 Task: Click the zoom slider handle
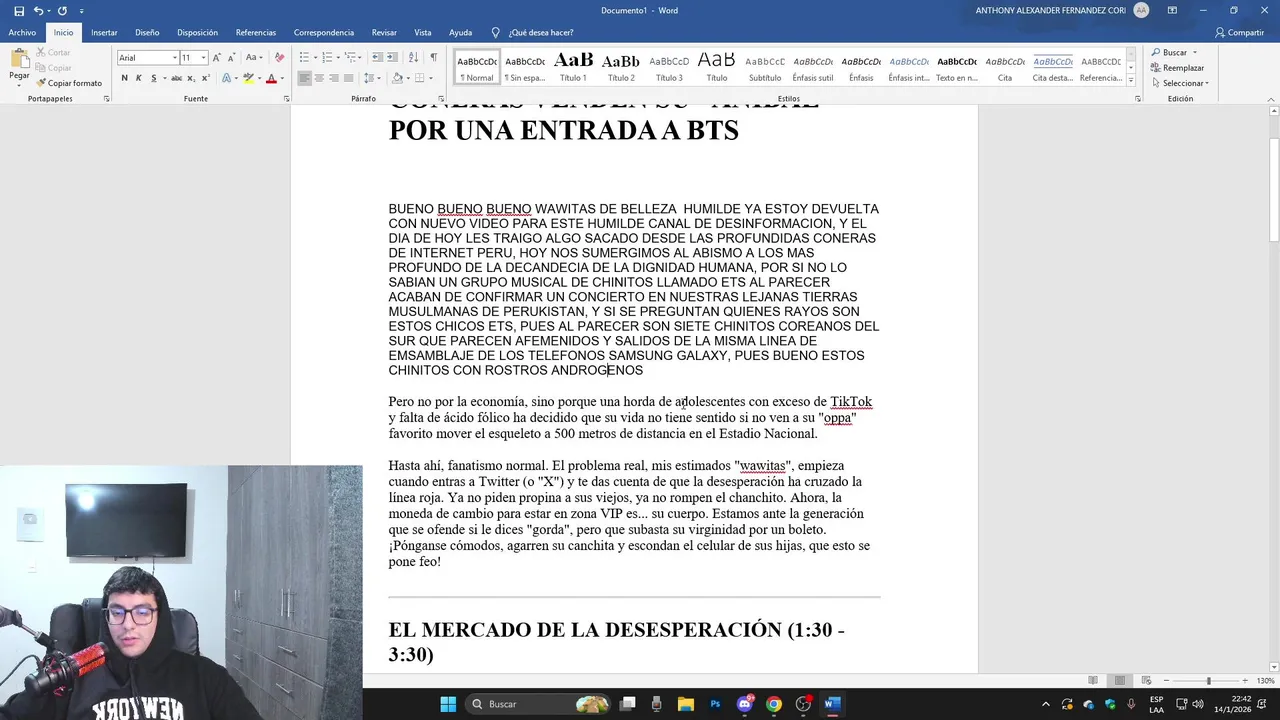tap(1208, 681)
